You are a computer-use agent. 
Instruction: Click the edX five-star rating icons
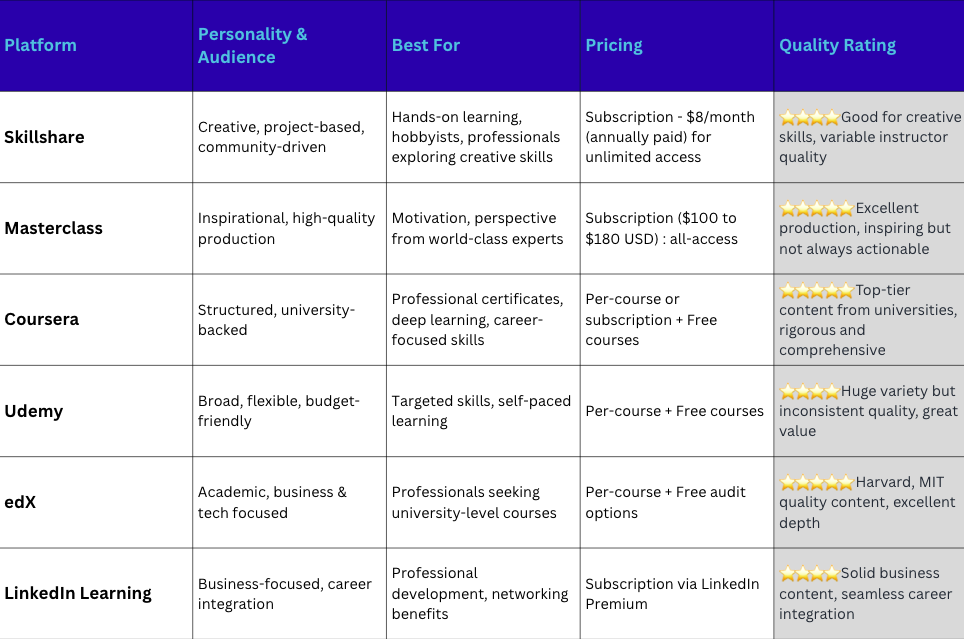(816, 482)
